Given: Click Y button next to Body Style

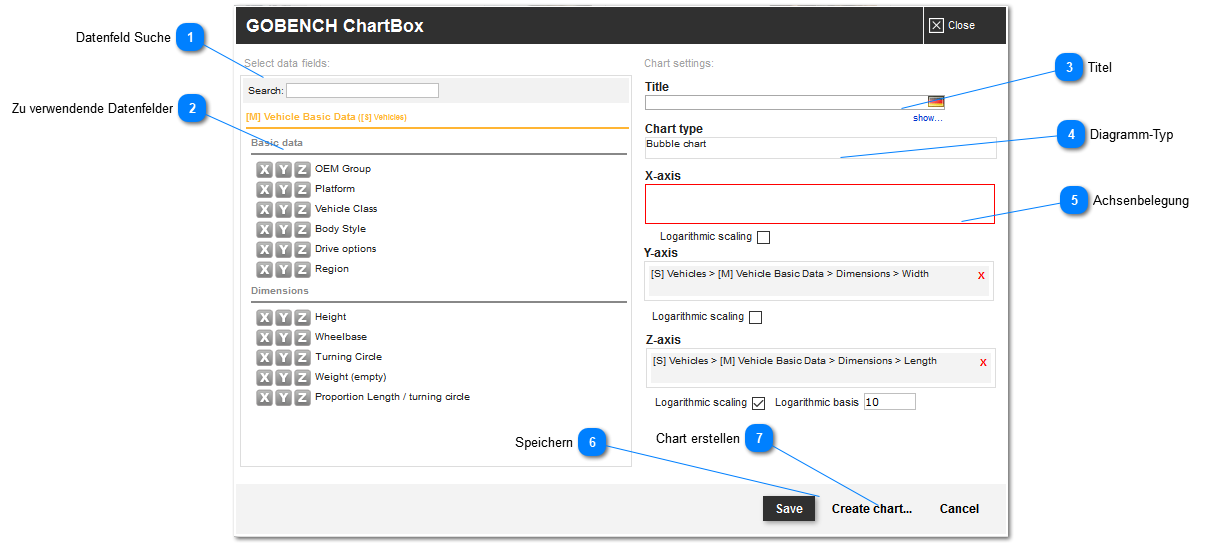Looking at the screenshot, I should 283,229.
